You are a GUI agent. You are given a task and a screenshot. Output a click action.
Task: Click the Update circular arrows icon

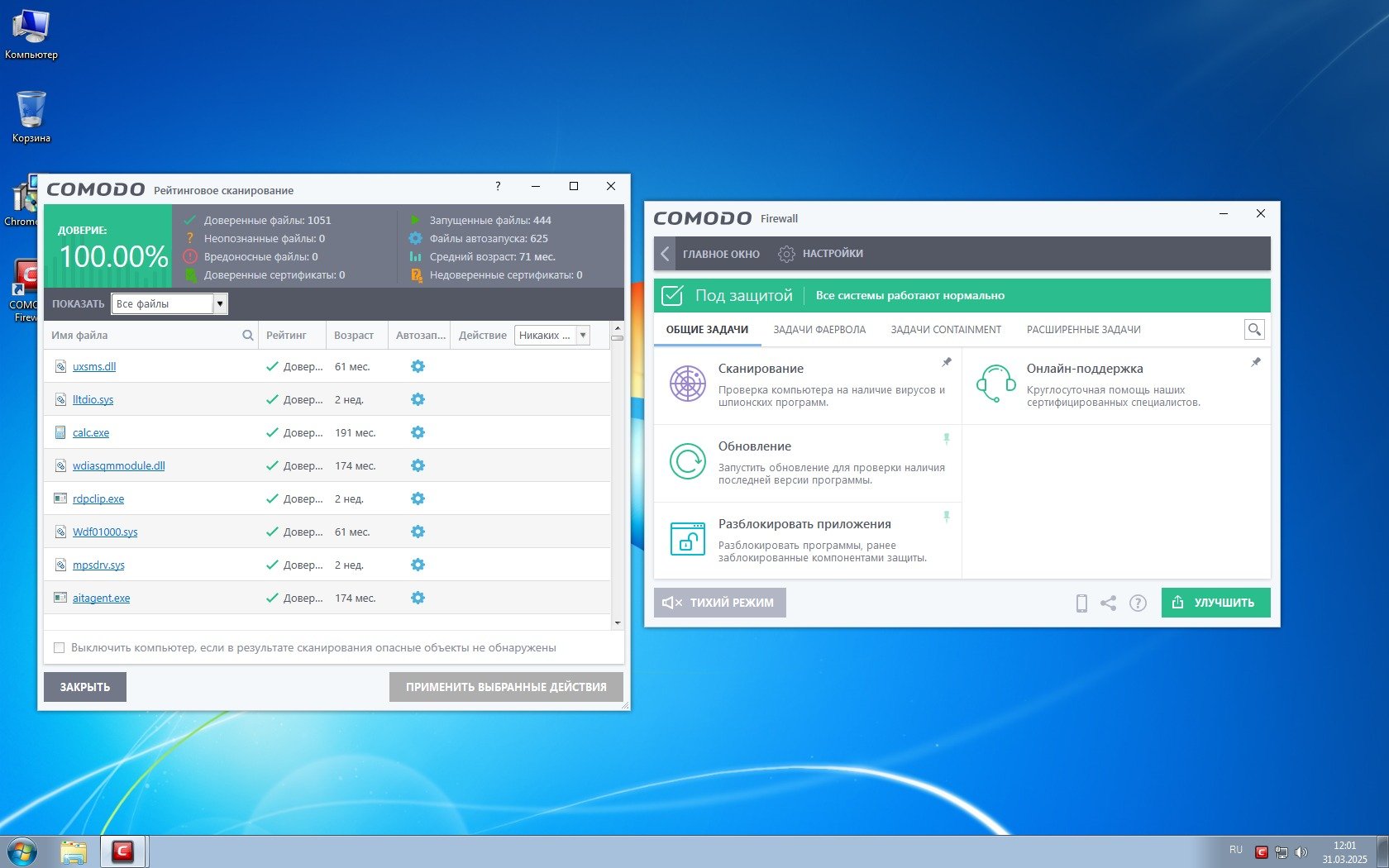click(687, 461)
